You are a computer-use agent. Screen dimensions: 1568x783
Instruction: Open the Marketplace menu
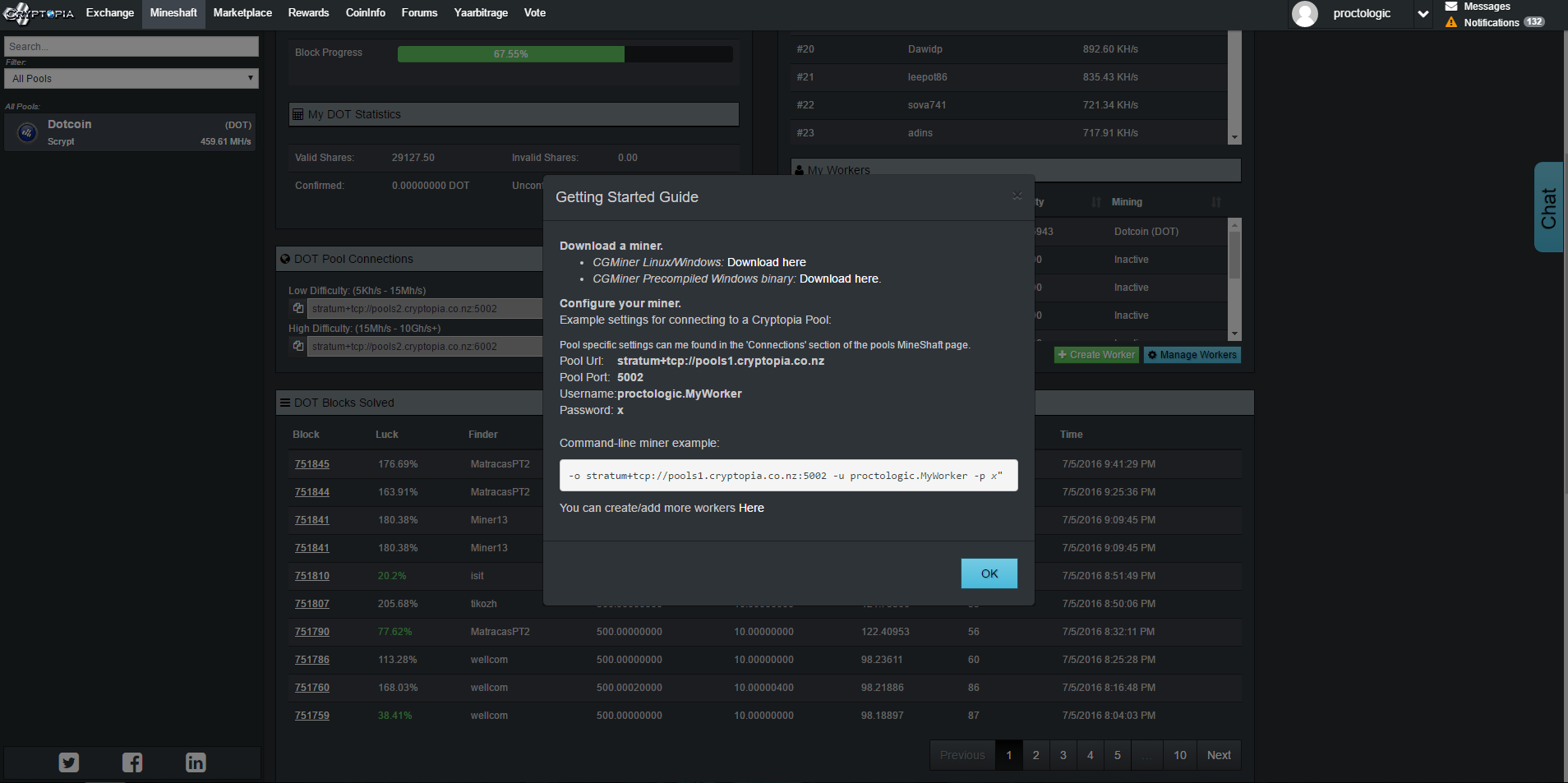242,13
